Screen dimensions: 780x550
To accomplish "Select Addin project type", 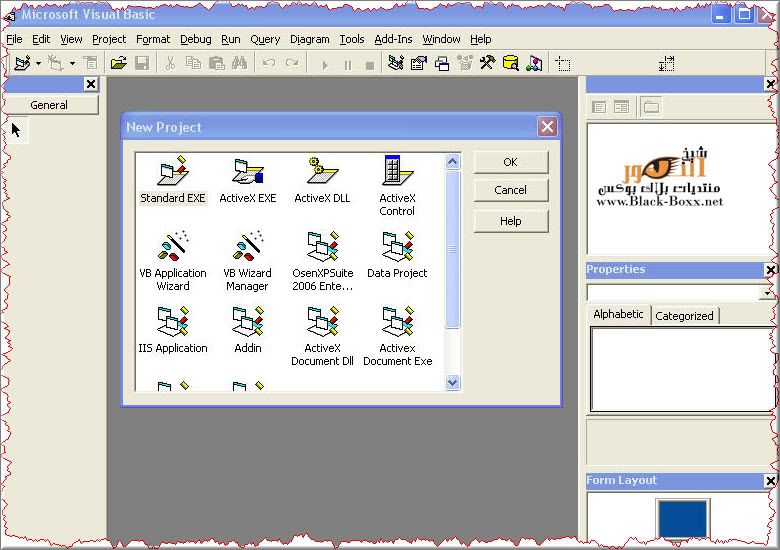I will pyautogui.click(x=248, y=330).
